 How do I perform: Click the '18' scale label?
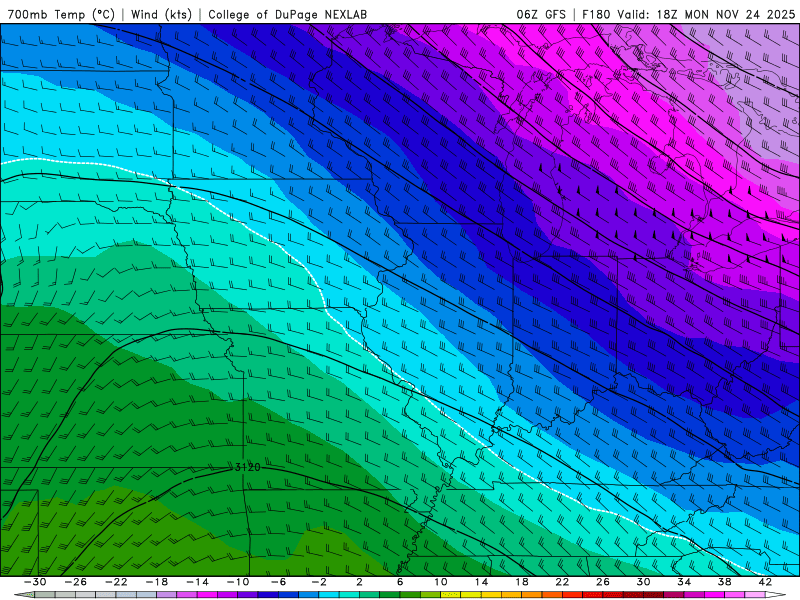tap(522, 582)
